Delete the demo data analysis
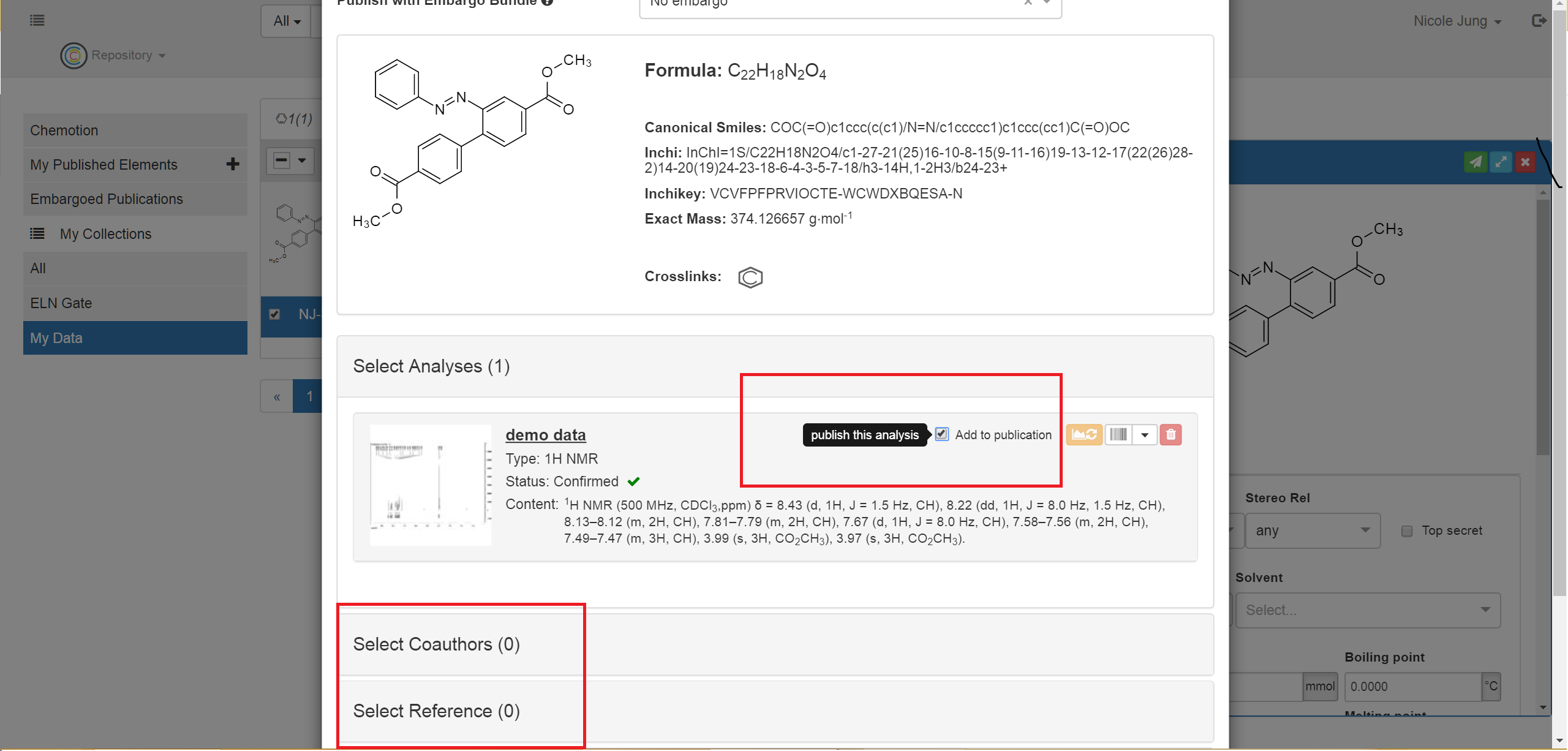The image size is (1568, 751). point(1170,435)
